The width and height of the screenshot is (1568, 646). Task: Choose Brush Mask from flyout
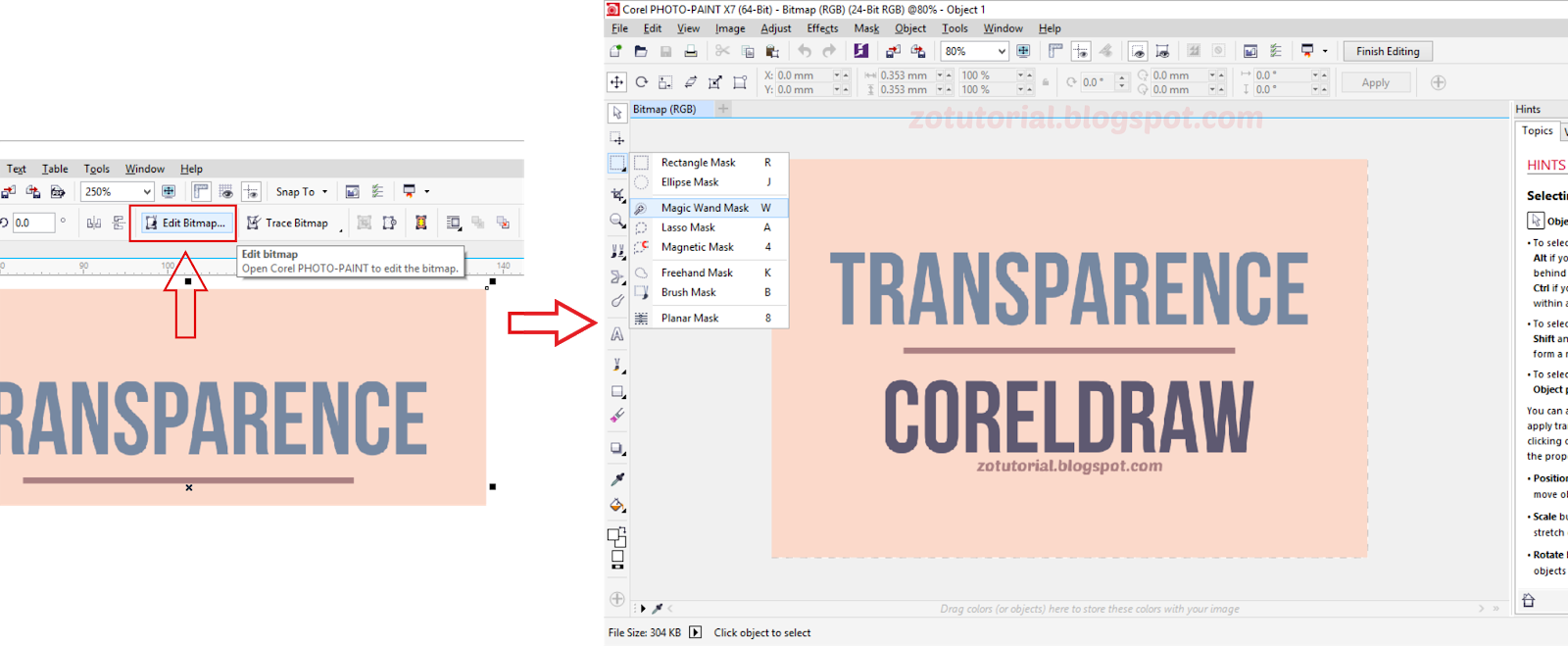(709, 292)
